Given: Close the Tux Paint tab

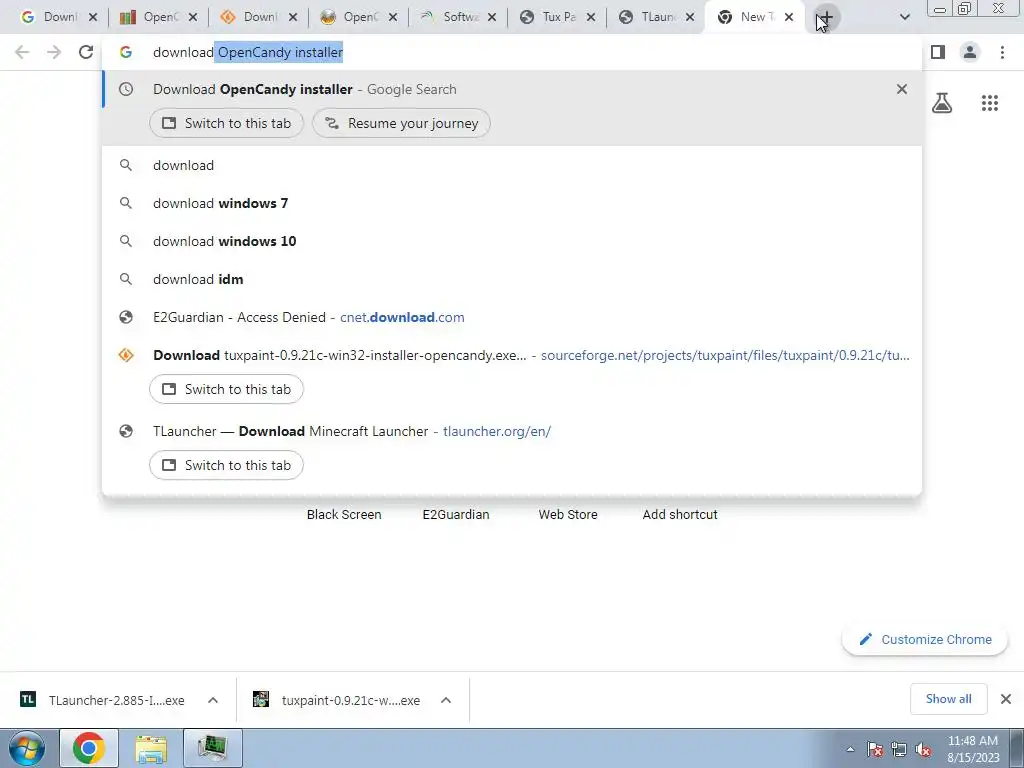Looking at the screenshot, I should [590, 18].
